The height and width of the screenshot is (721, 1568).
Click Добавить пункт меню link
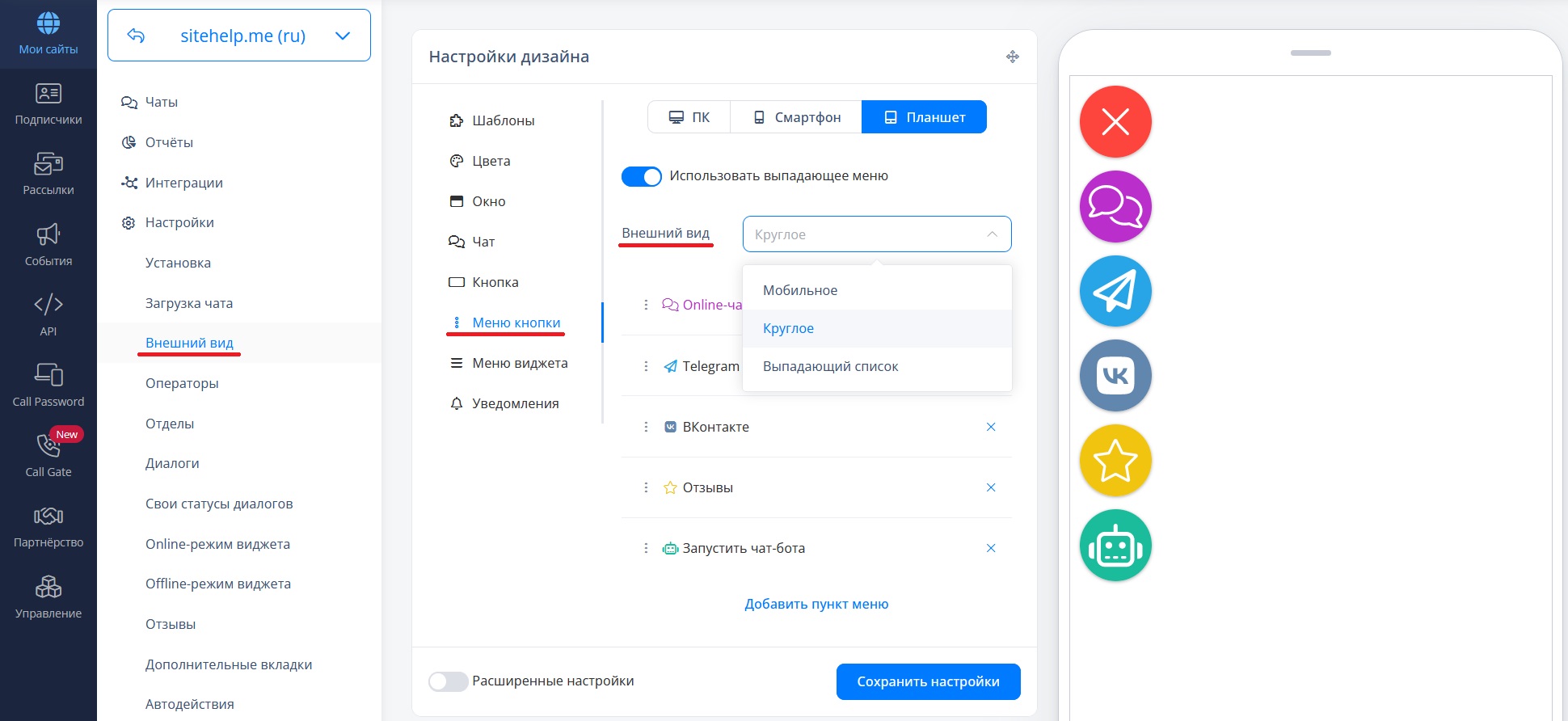(816, 604)
